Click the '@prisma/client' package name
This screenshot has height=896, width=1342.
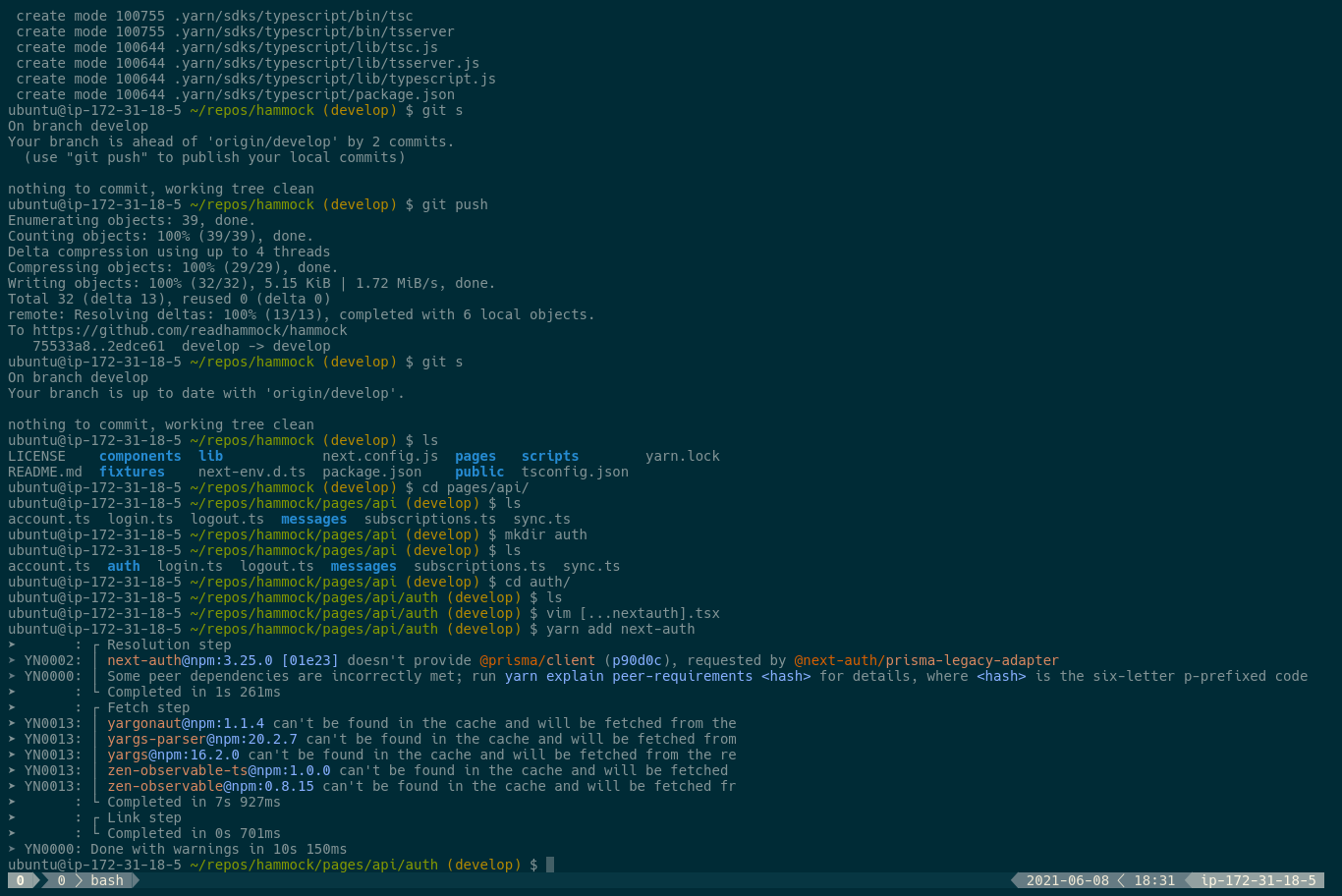(537, 660)
